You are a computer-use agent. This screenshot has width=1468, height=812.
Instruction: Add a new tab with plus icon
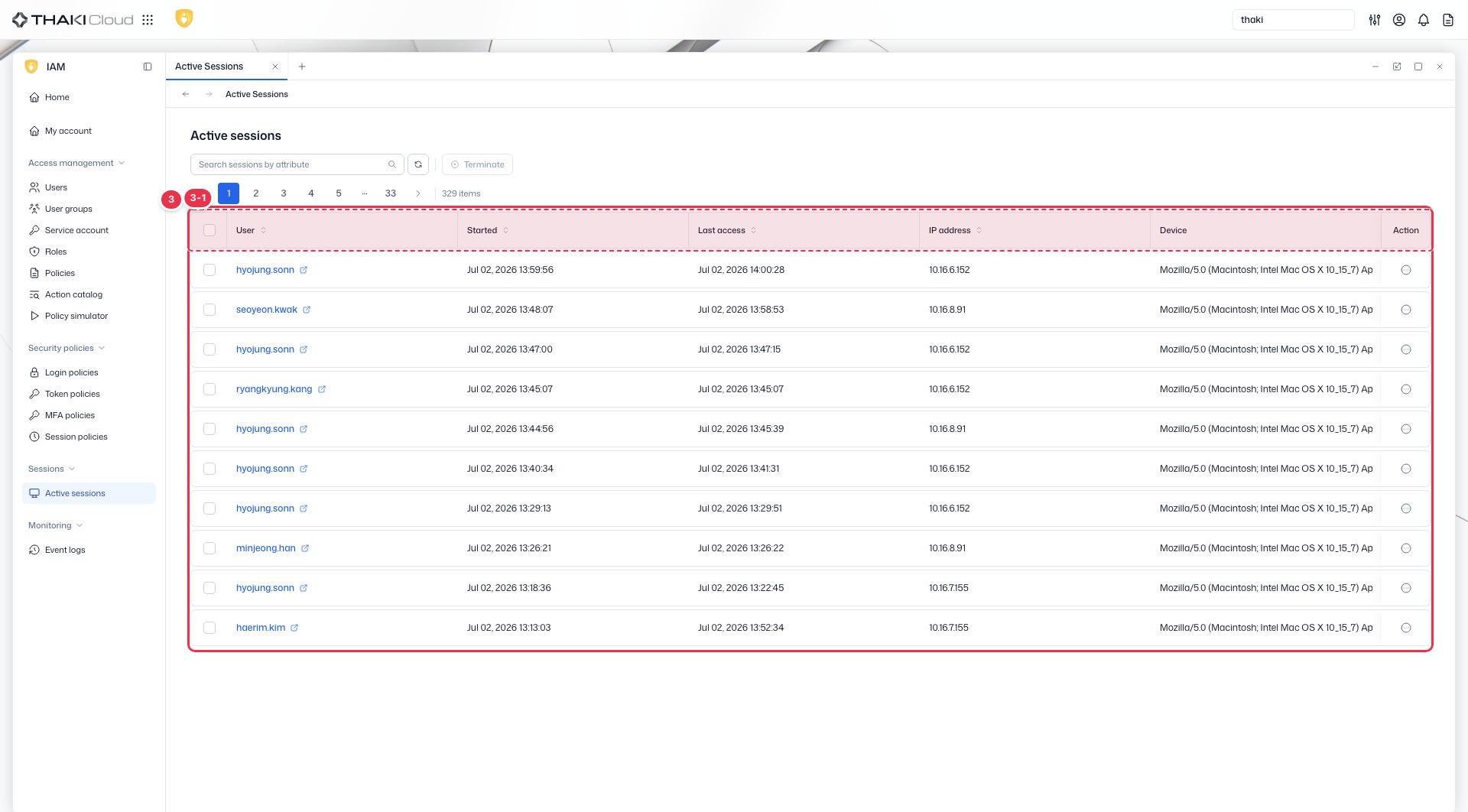[302, 67]
